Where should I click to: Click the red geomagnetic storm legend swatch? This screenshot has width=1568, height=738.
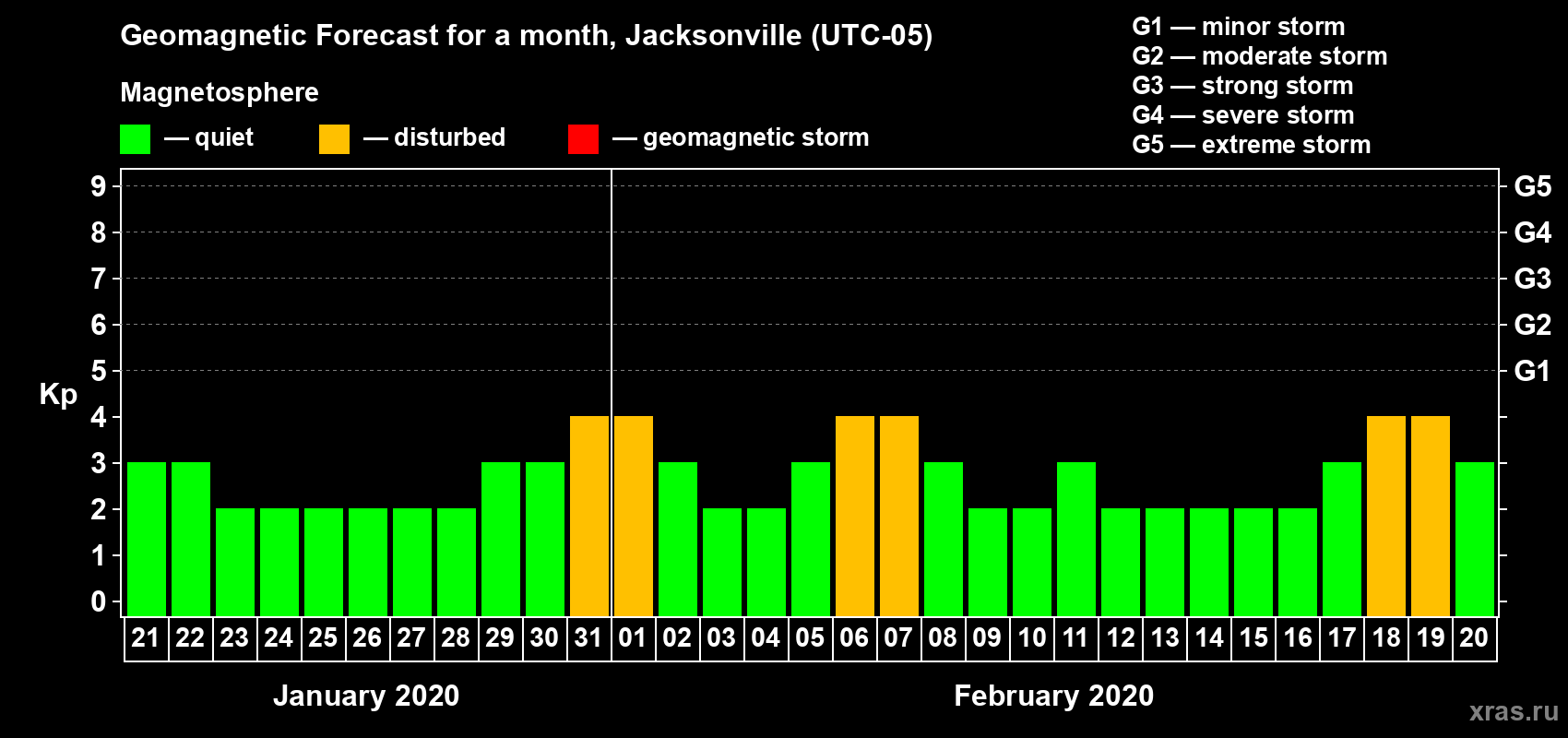coord(583,139)
